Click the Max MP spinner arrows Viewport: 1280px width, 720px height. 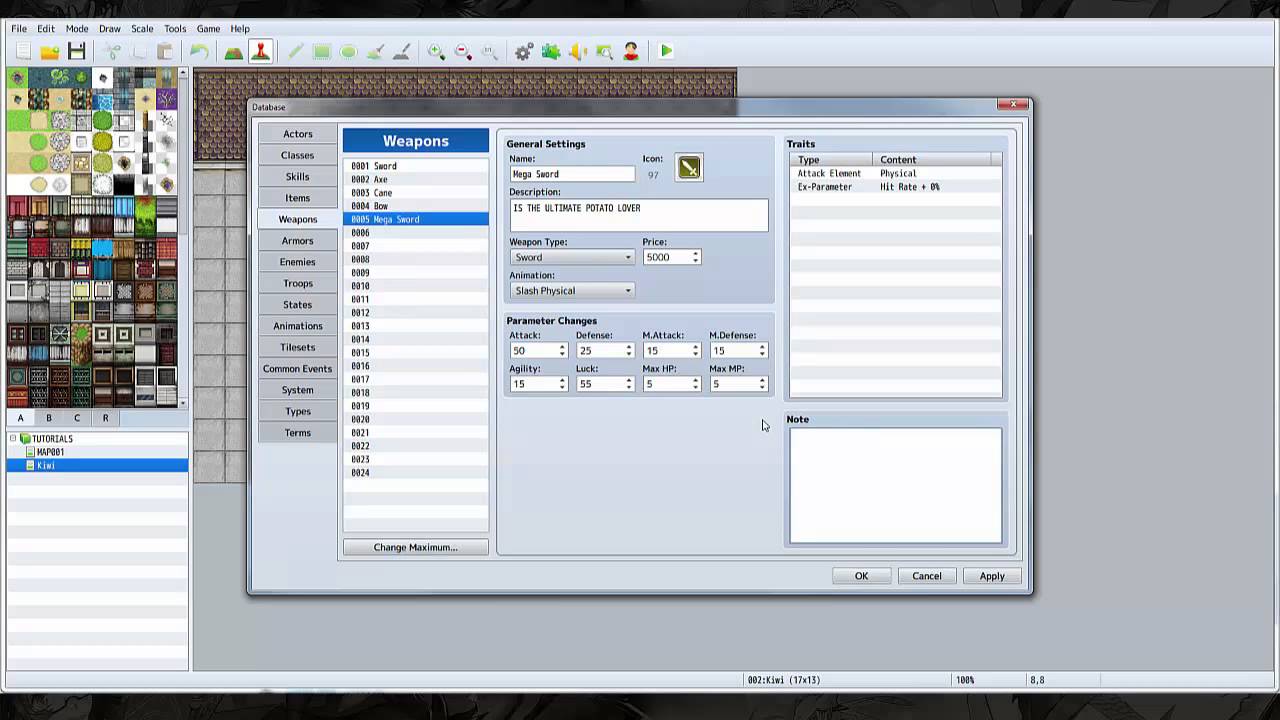762,384
